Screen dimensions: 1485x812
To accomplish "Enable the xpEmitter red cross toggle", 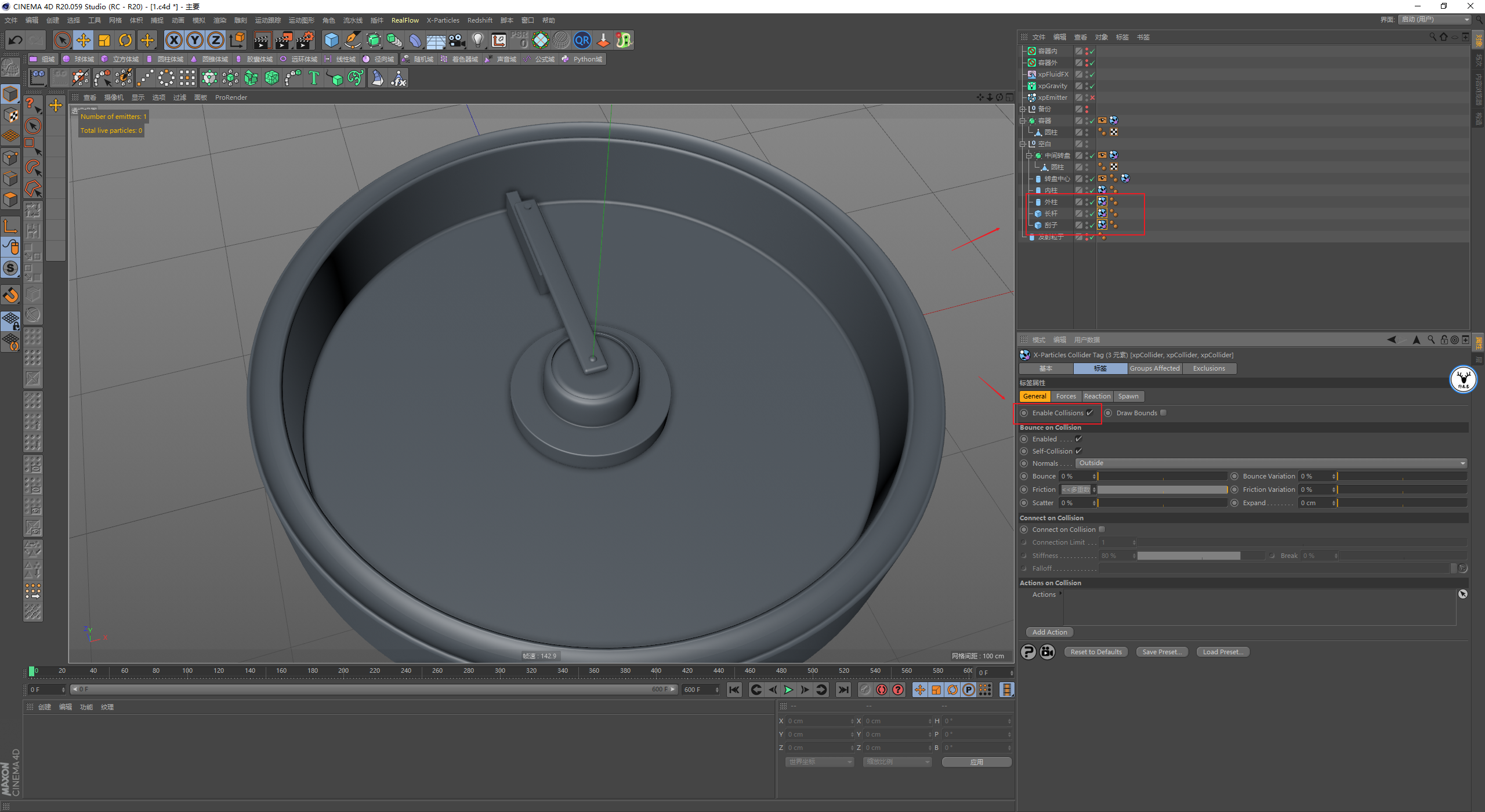I will click(1092, 98).
